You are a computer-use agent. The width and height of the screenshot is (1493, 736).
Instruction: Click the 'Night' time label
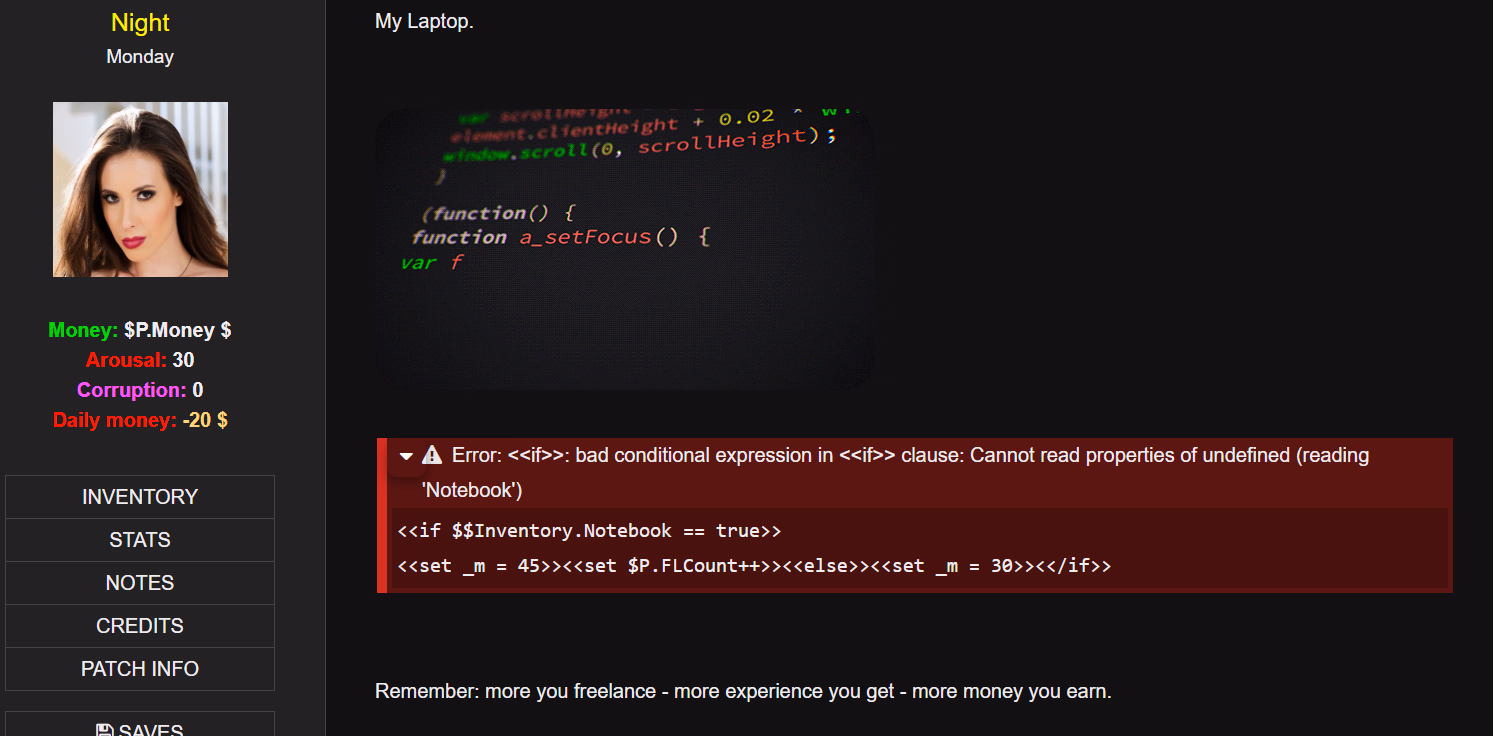[x=140, y=22]
